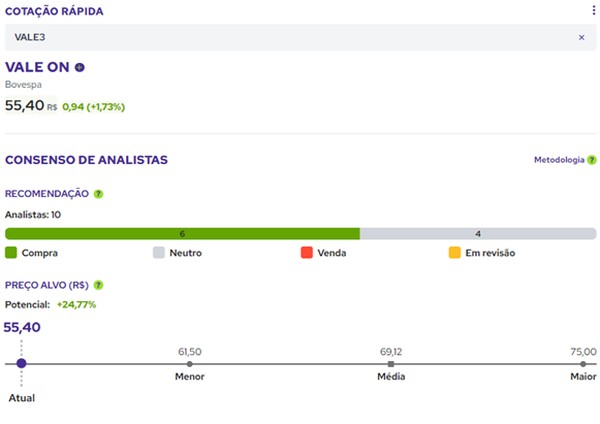Click the gray Neutro legend swatch
The image size is (600, 424).
coord(159,253)
